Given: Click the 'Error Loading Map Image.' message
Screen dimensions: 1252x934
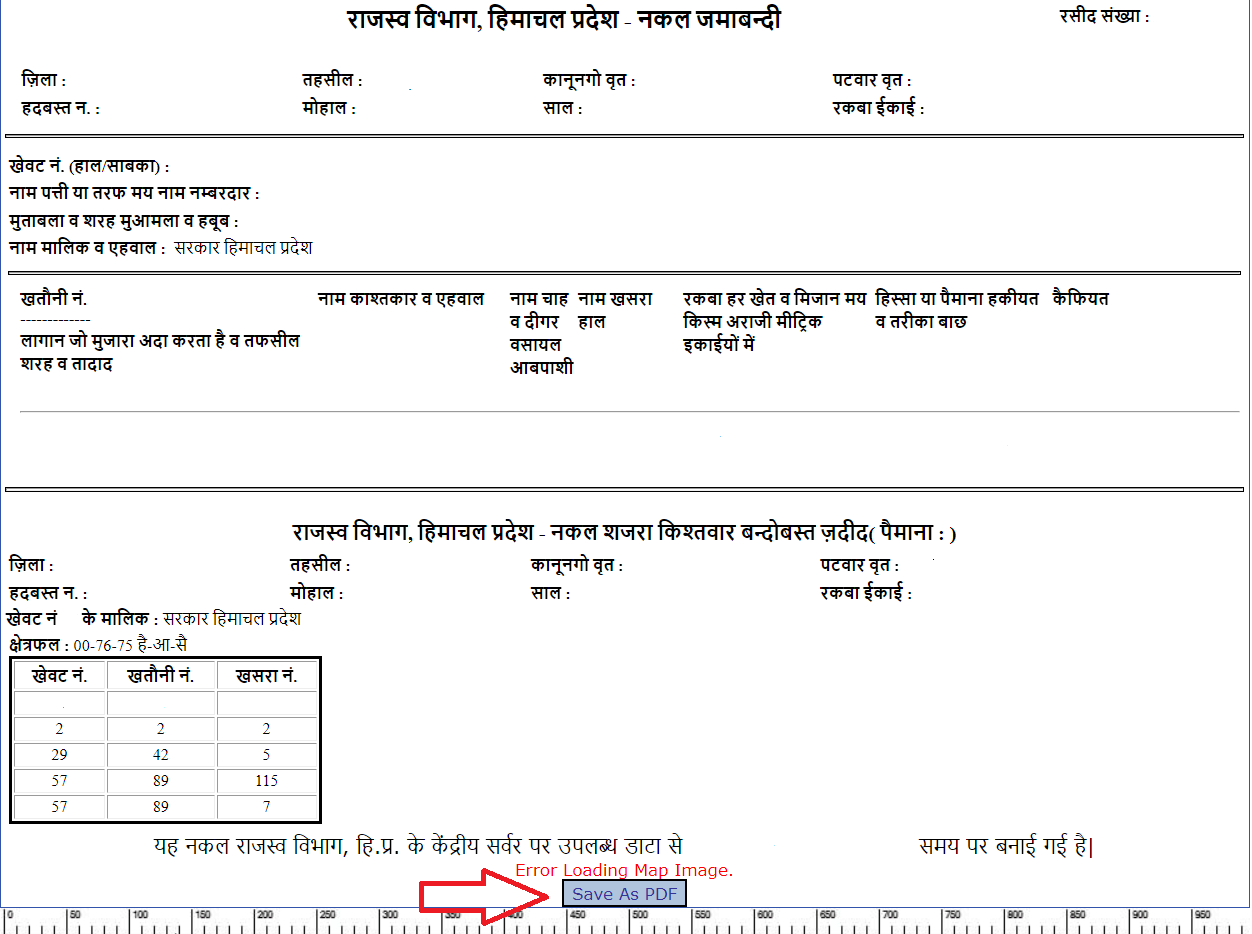Looking at the screenshot, I should (624, 871).
